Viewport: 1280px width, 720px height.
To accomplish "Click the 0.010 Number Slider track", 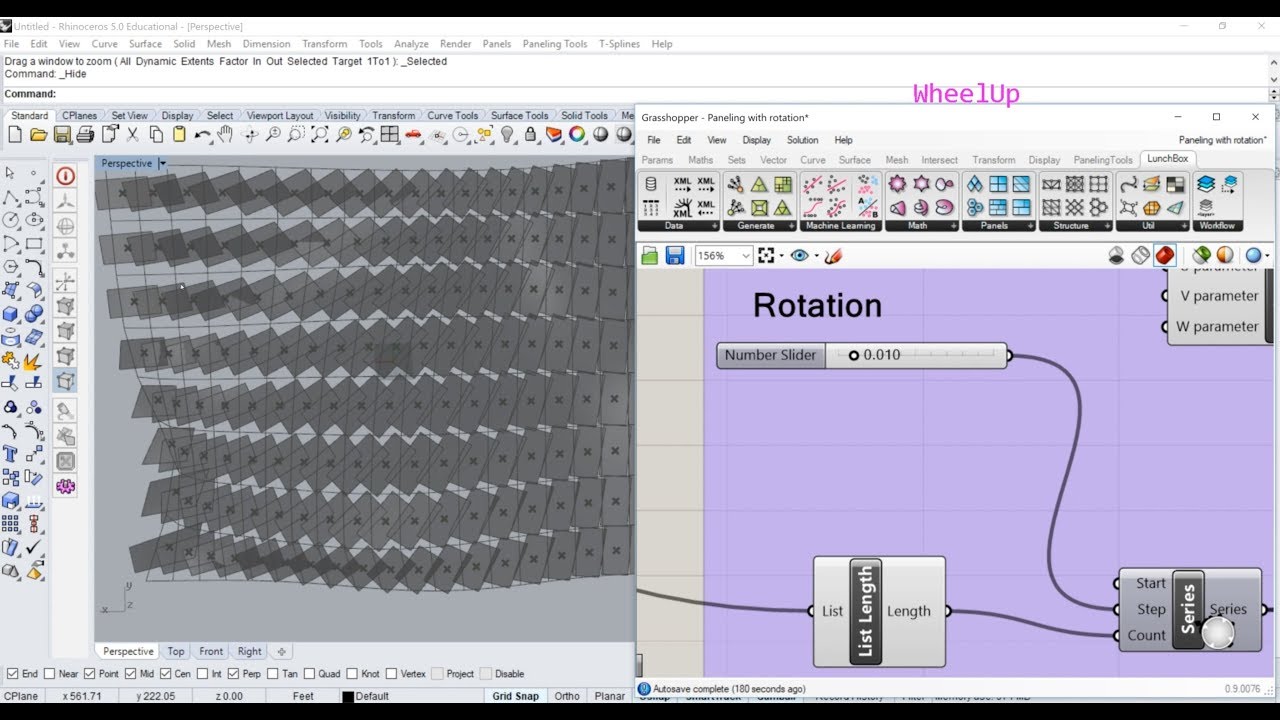I will click(915, 355).
